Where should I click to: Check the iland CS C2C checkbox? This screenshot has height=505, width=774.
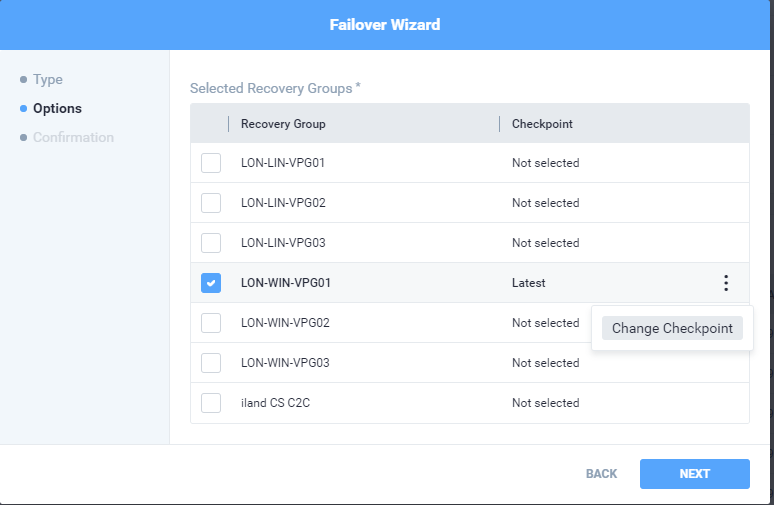pyautogui.click(x=211, y=403)
